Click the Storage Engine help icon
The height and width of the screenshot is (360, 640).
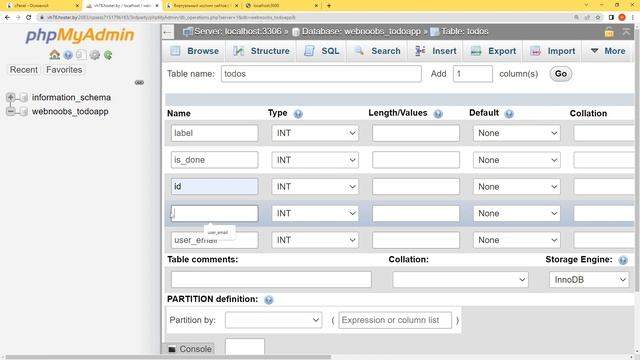point(623,260)
